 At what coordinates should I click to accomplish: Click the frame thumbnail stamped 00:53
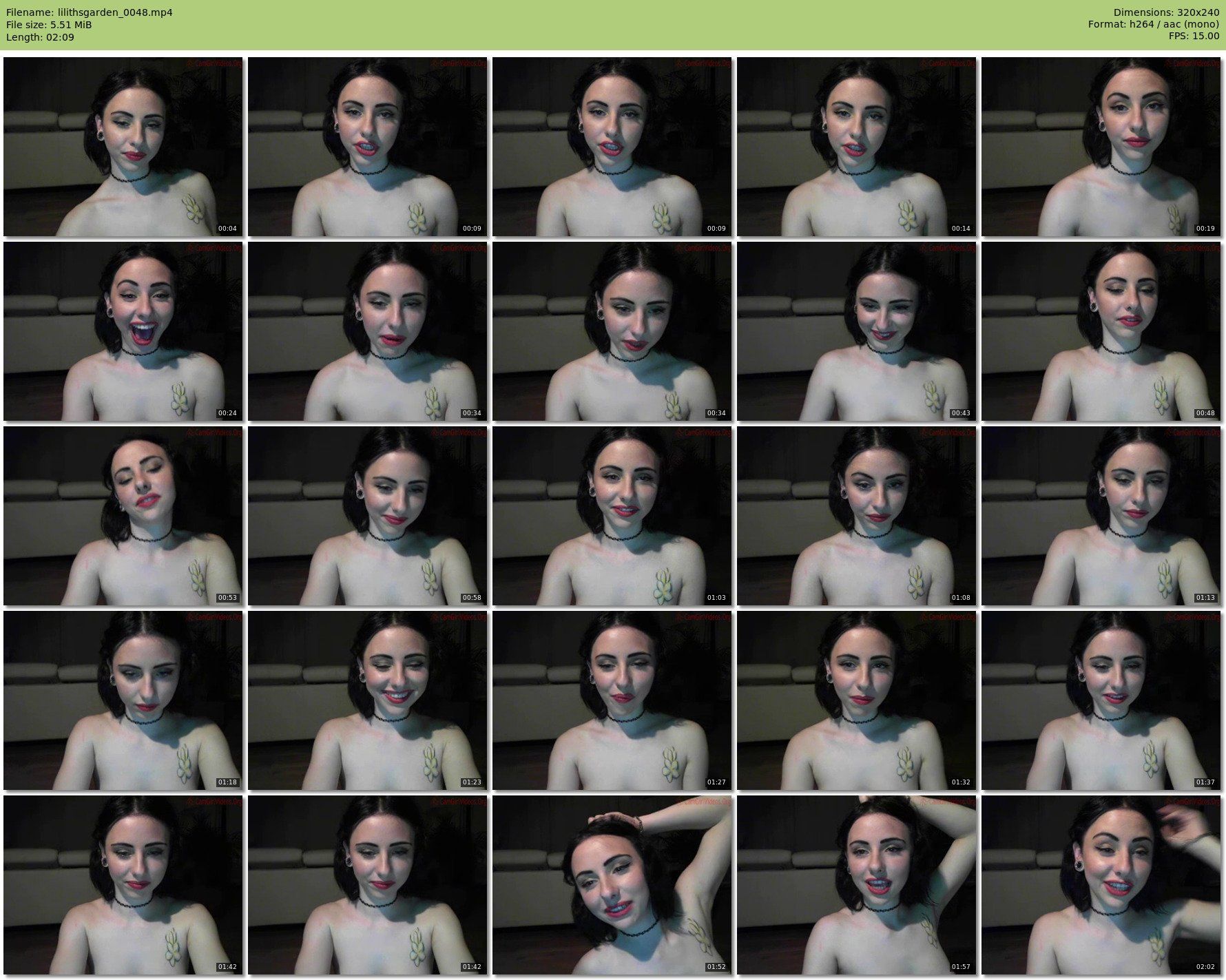pyautogui.click(x=123, y=516)
